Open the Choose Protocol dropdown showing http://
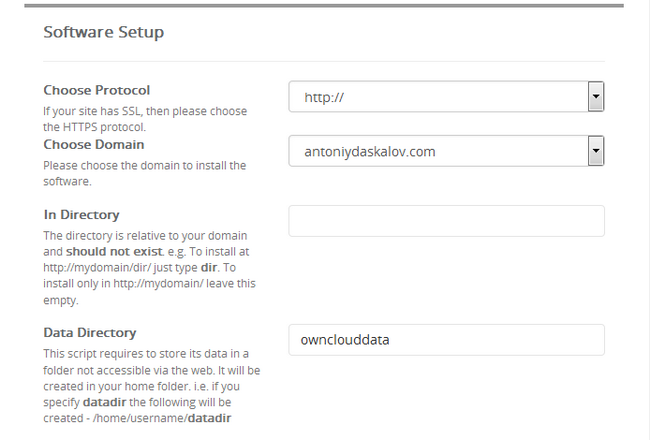 (446, 97)
